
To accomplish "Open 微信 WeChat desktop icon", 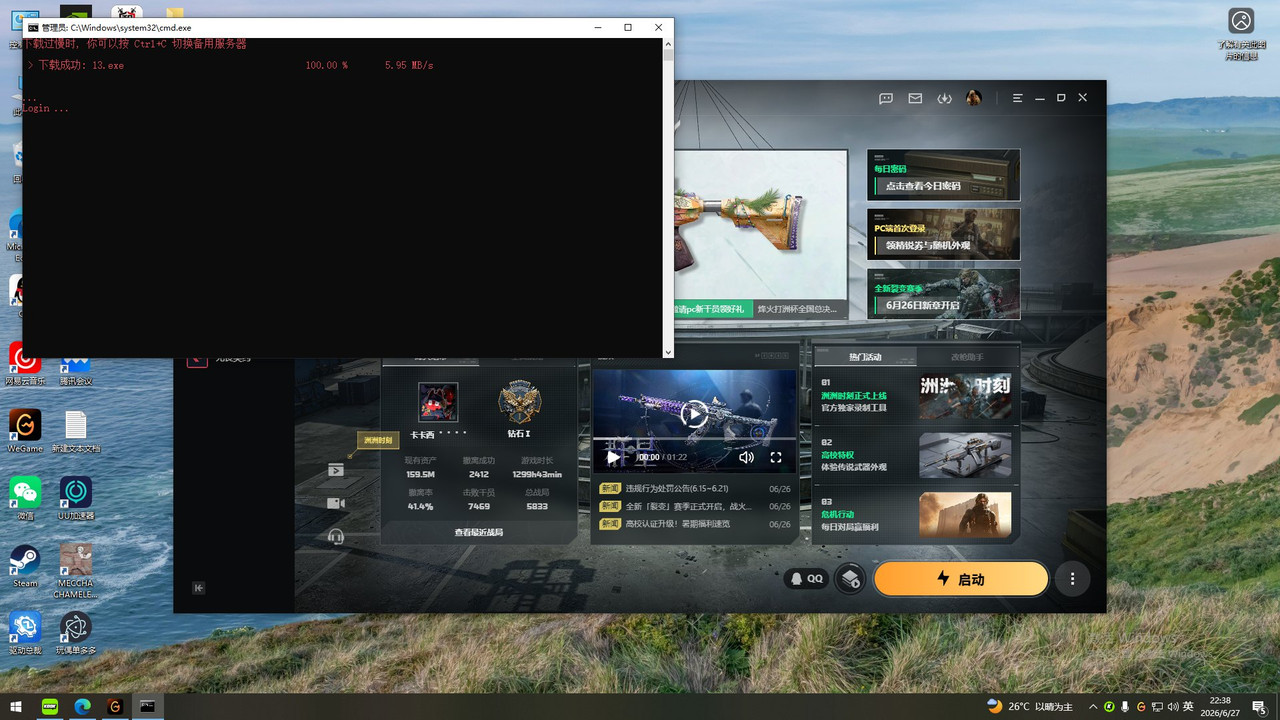I will [25, 498].
